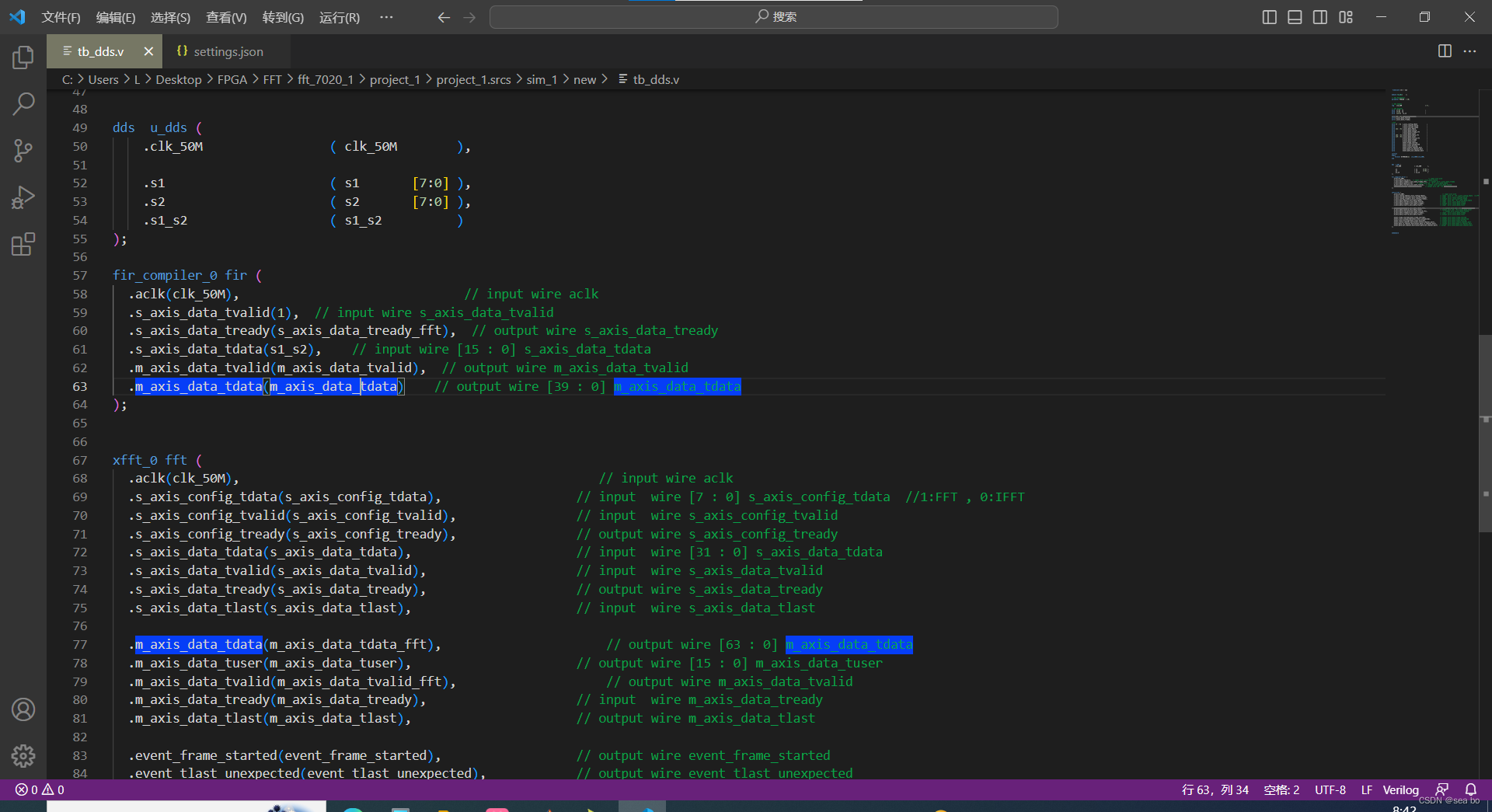Image resolution: width=1492 pixels, height=812 pixels.
Task: Toggle the secondary side bar layout button
Action: pos(1320,17)
